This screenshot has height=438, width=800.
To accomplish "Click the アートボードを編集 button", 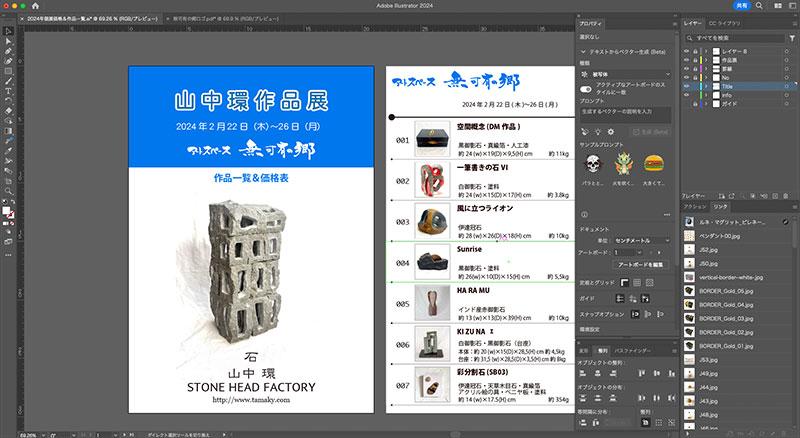I will coord(639,264).
